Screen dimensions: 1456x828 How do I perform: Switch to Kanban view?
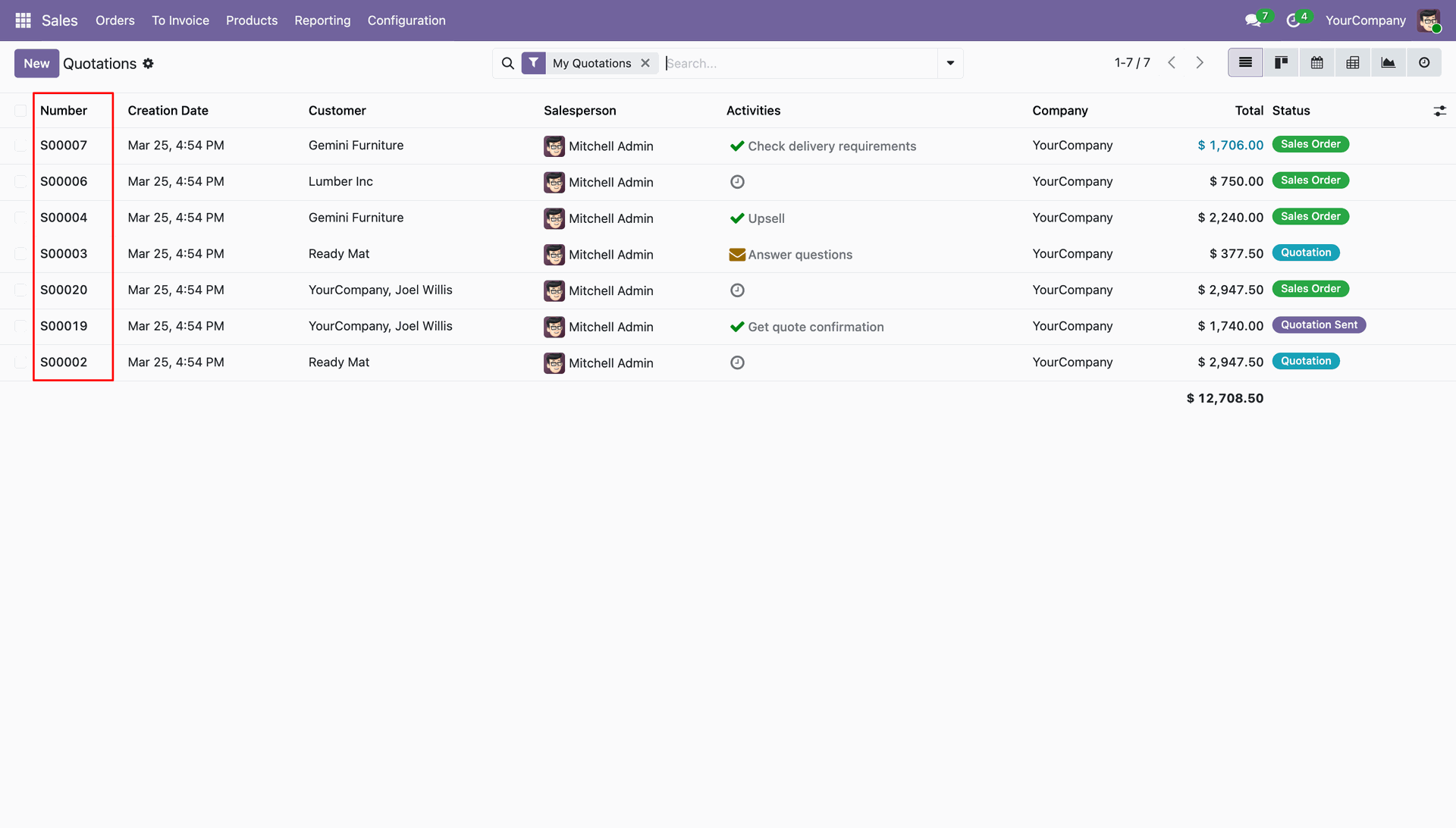[1281, 63]
